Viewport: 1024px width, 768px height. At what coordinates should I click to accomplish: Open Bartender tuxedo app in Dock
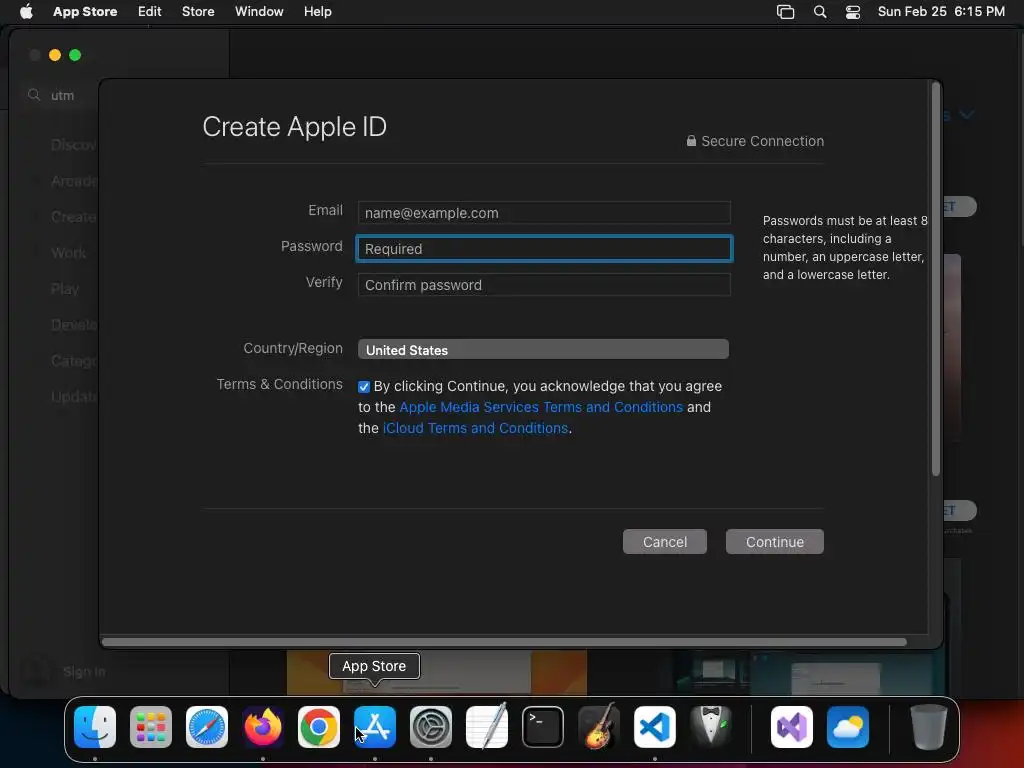coord(711,727)
